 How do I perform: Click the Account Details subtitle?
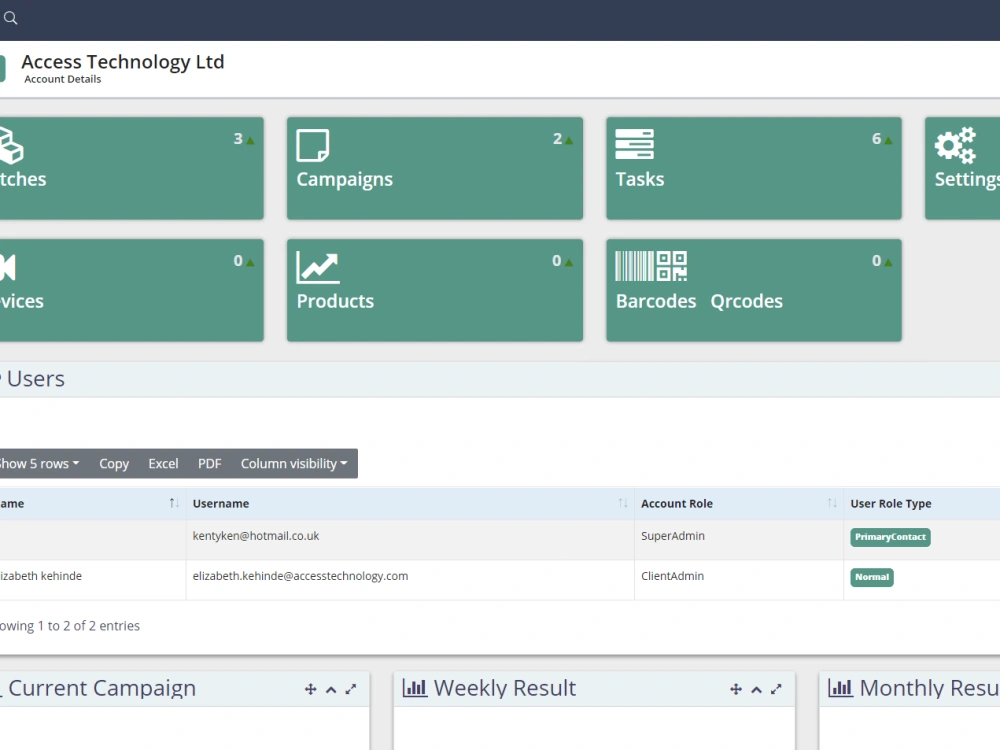pyautogui.click(x=62, y=79)
